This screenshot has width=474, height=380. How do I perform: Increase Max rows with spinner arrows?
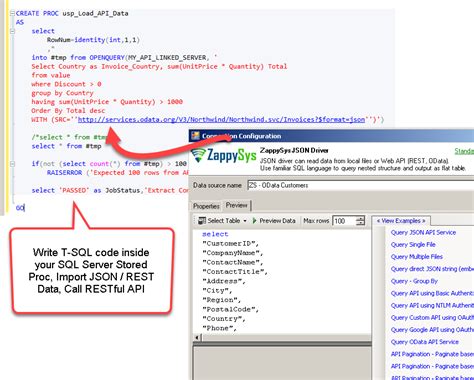click(360, 218)
